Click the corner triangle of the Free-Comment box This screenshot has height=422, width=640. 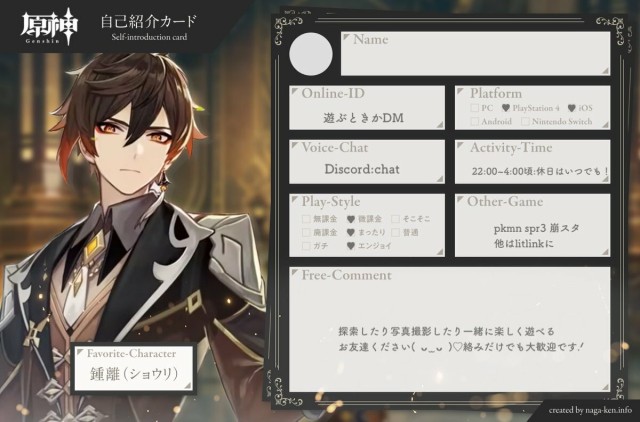(x=295, y=273)
